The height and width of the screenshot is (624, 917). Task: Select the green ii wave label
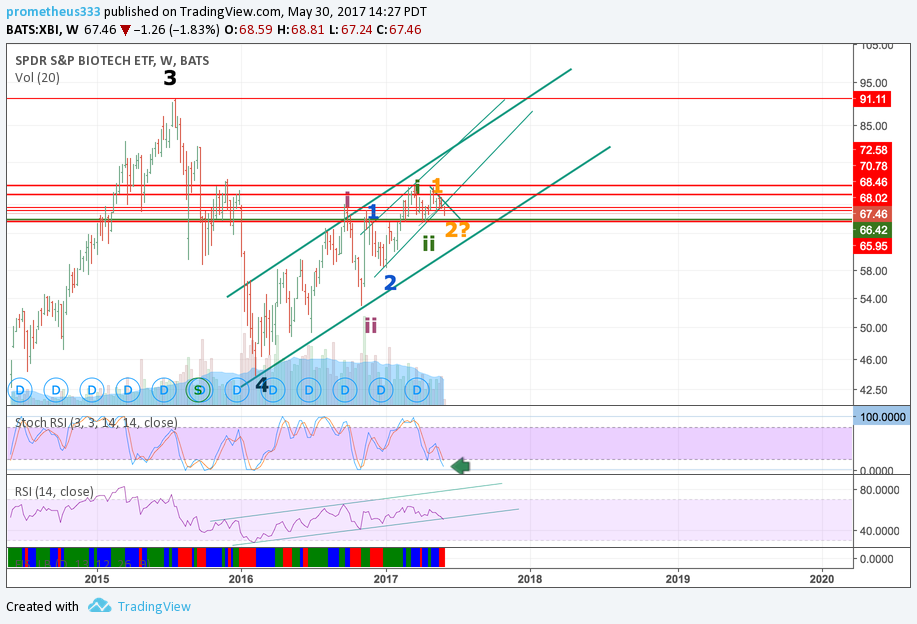429,243
